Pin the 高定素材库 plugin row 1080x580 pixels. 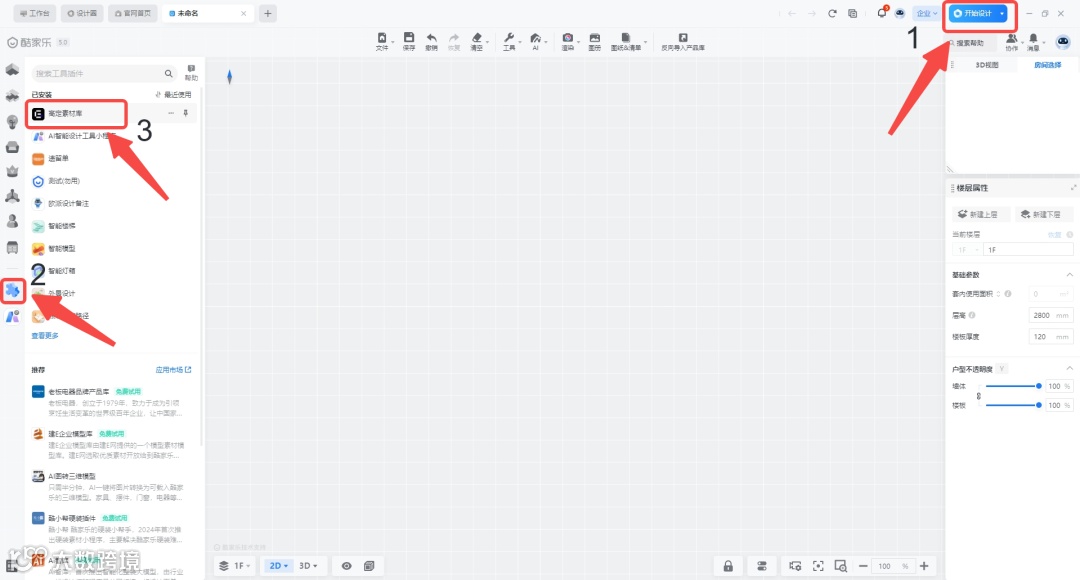[x=185, y=113]
